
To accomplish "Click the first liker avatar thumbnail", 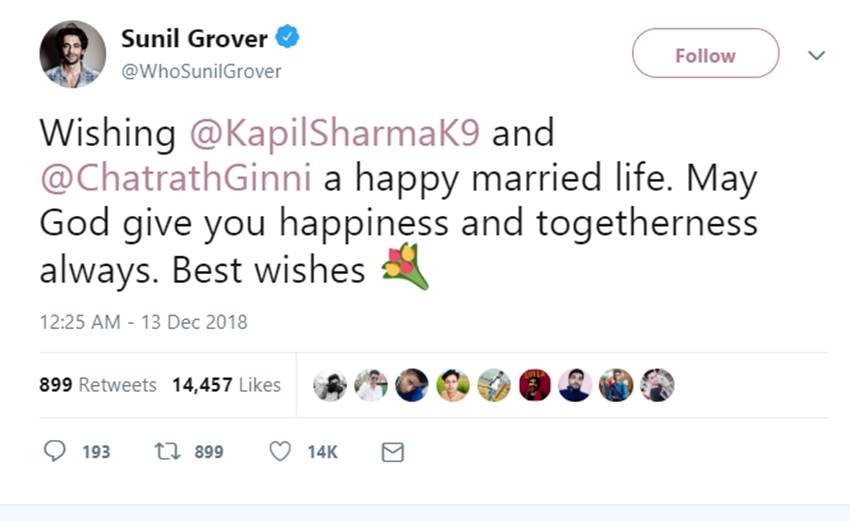I will [329, 385].
